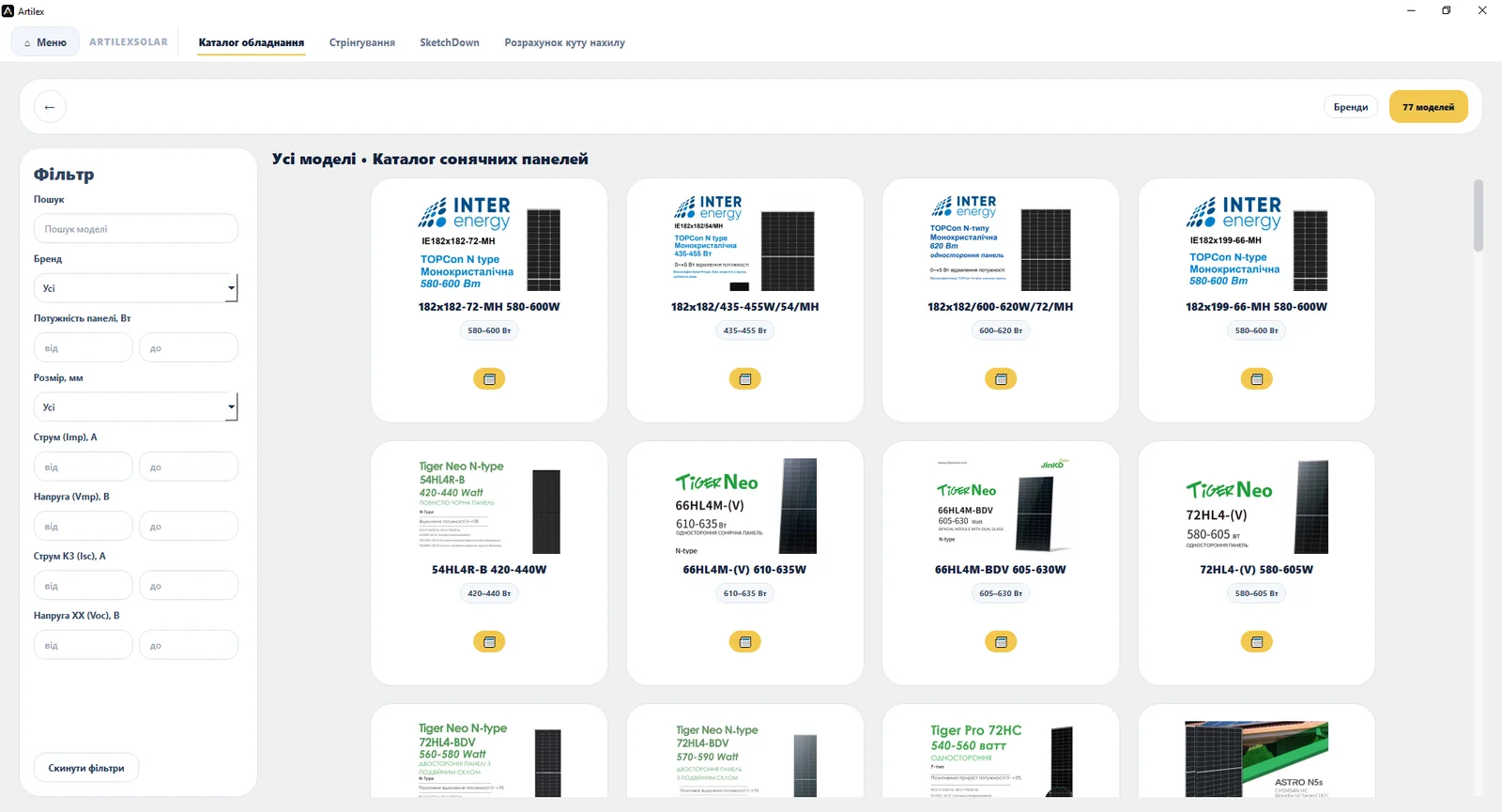This screenshot has height=812, width=1502.
Task: Open yellow icon button on 54HL4R-B 420-440W card
Action: click(x=489, y=642)
